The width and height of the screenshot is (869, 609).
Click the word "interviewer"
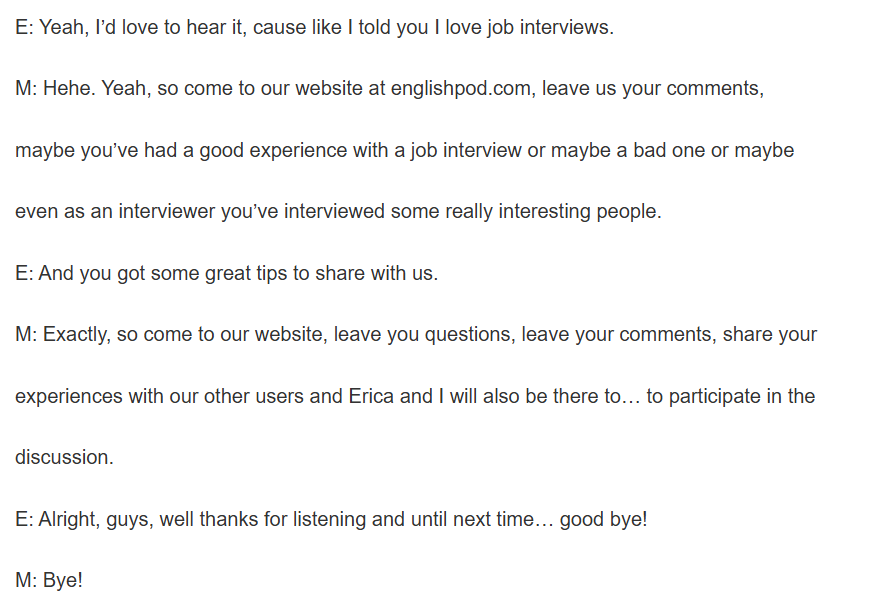click(166, 212)
